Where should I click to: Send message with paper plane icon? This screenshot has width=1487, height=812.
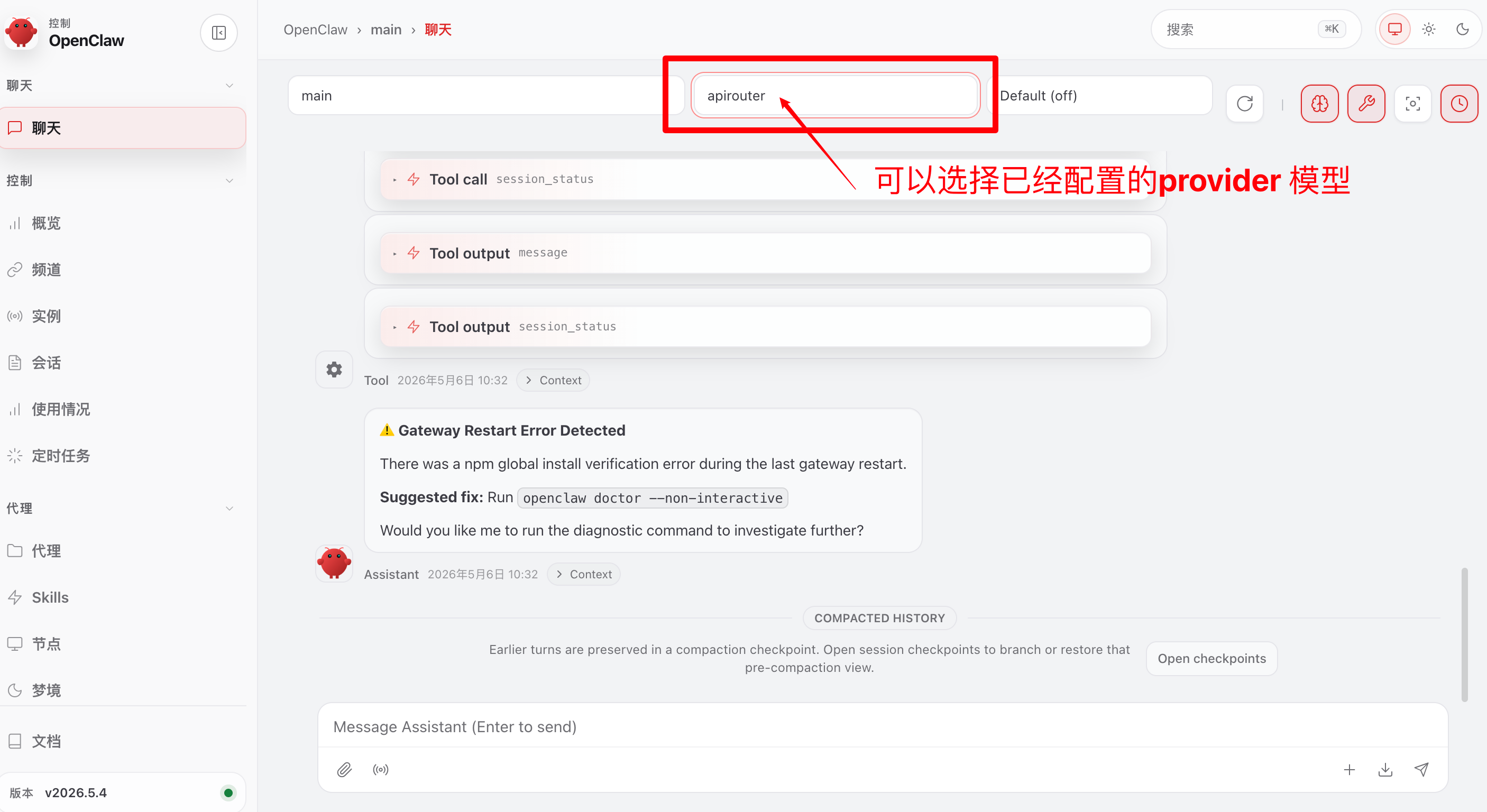(1421, 769)
